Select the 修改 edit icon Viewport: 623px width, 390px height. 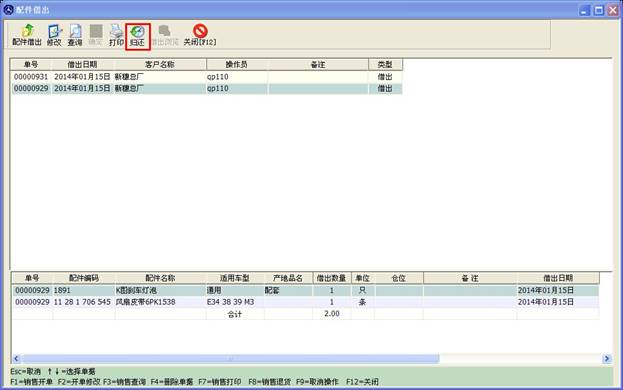coord(54,35)
